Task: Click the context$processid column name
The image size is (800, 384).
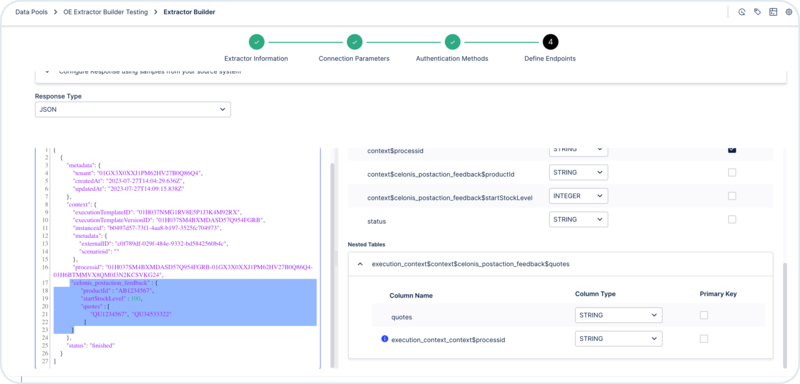Action: 395,151
